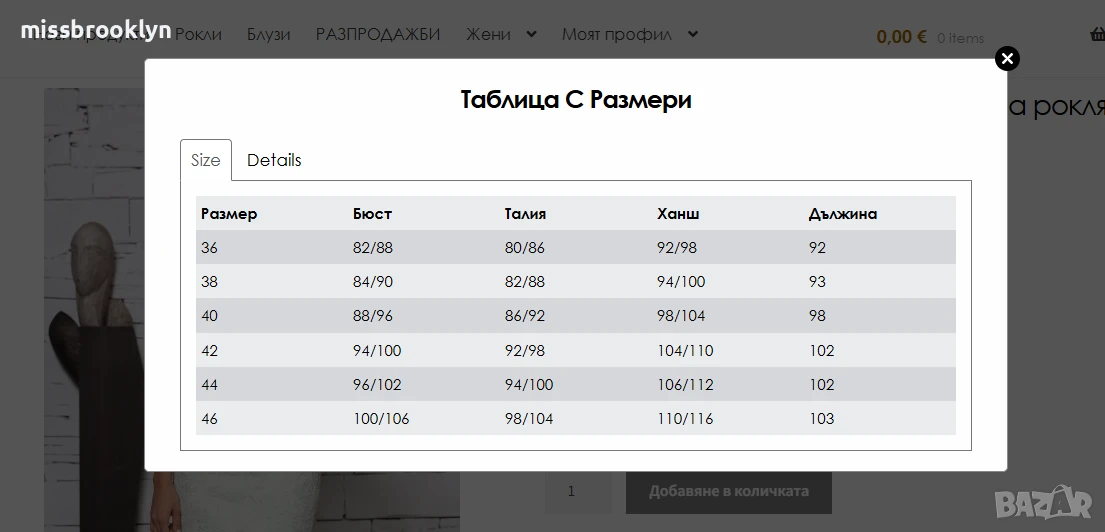Click bust value 100/106
The width and height of the screenshot is (1105, 532).
click(381, 419)
